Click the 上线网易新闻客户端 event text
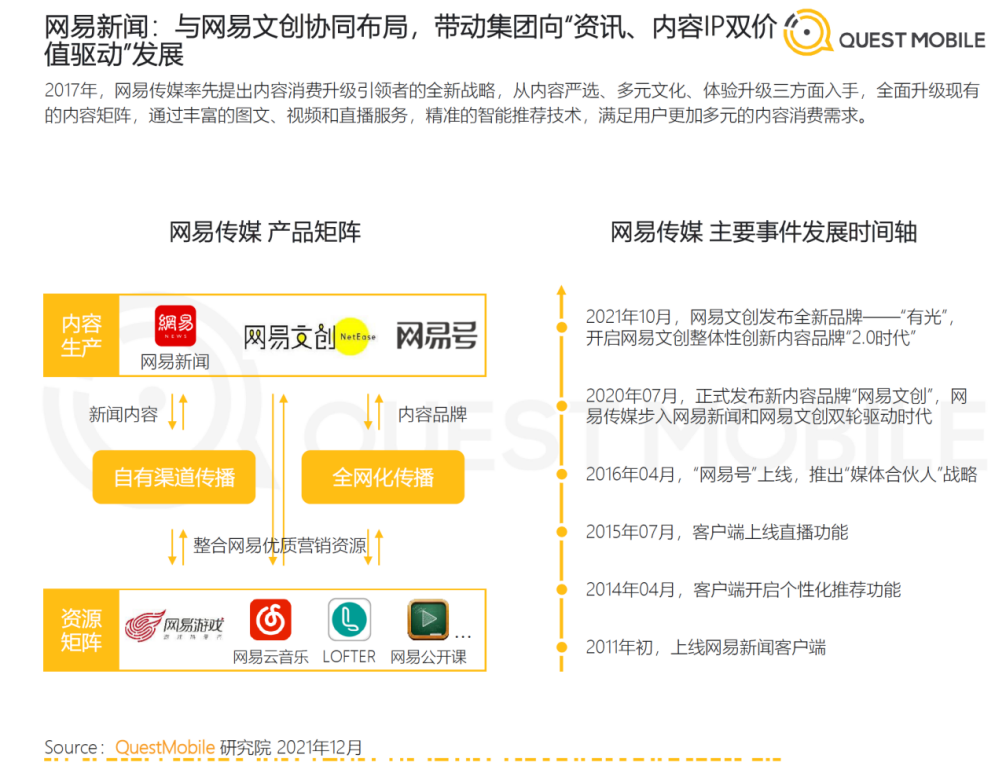Screen dimensions: 995x766 749,647
